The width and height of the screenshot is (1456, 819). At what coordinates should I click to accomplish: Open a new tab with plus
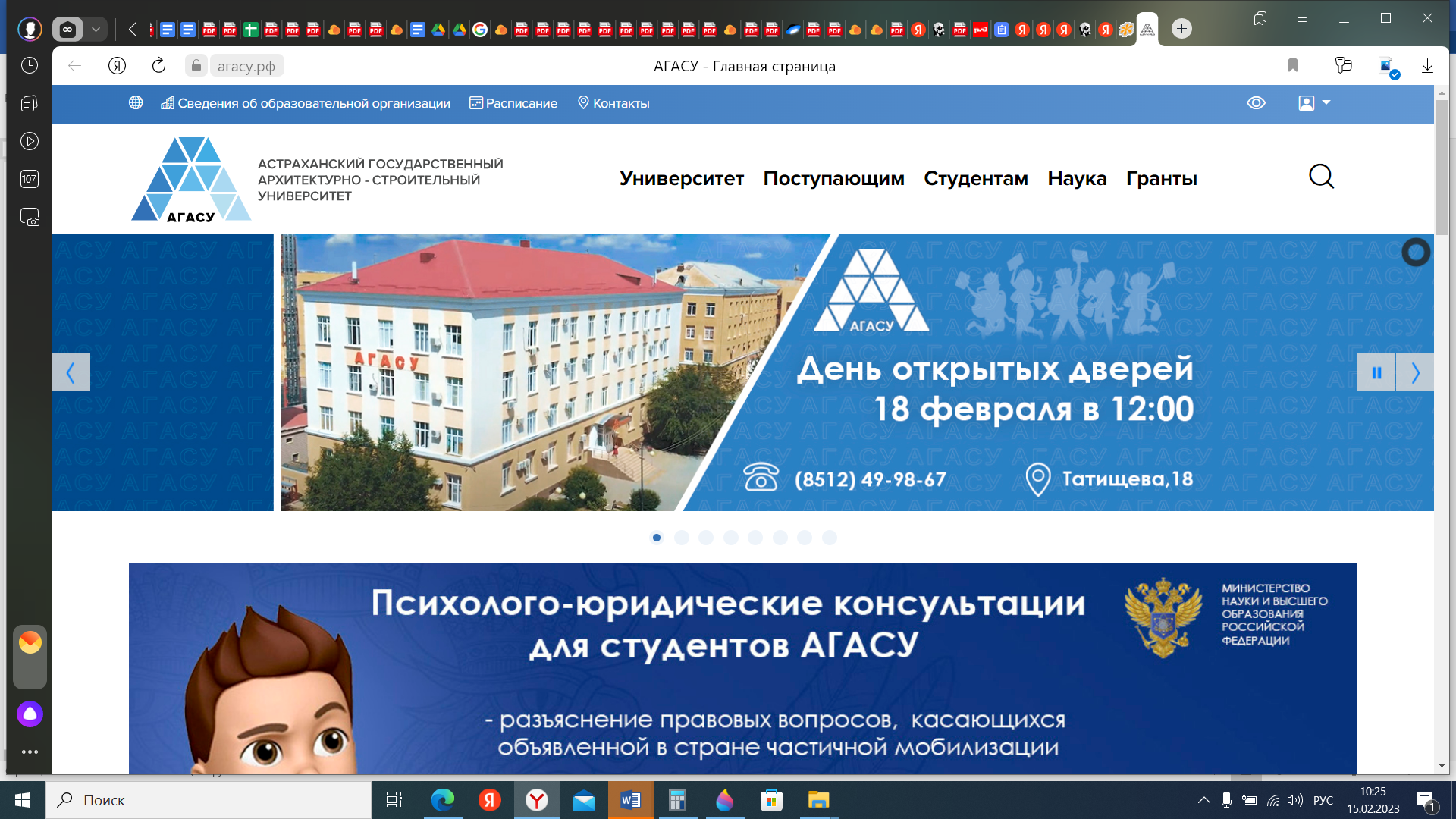tap(1181, 29)
